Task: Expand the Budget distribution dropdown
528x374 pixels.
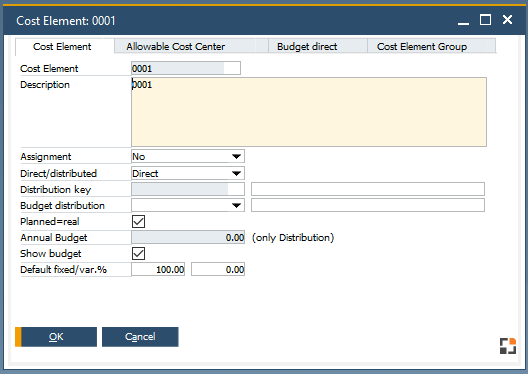Action: (188, 205)
